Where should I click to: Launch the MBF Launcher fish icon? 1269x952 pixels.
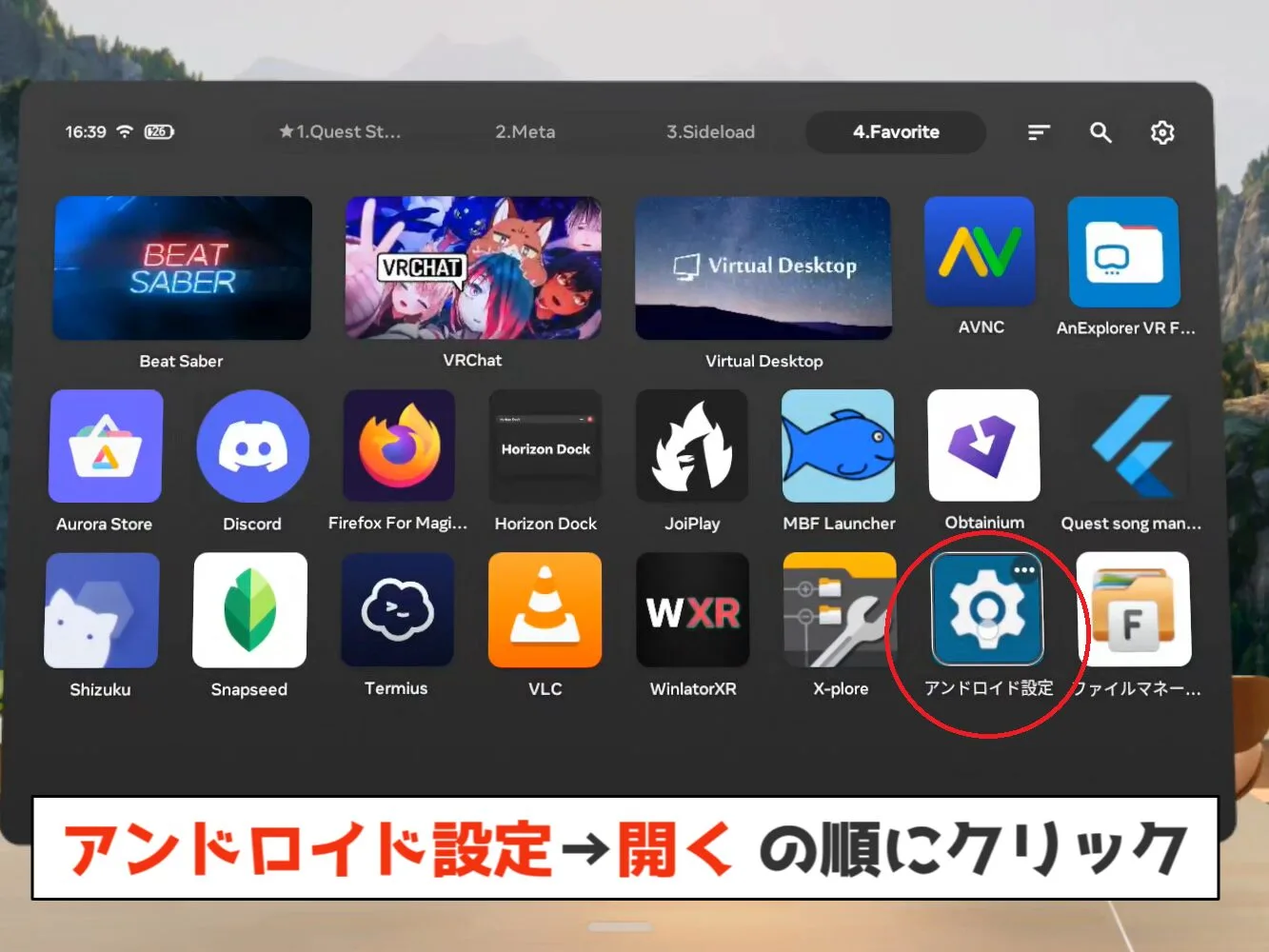(x=839, y=446)
